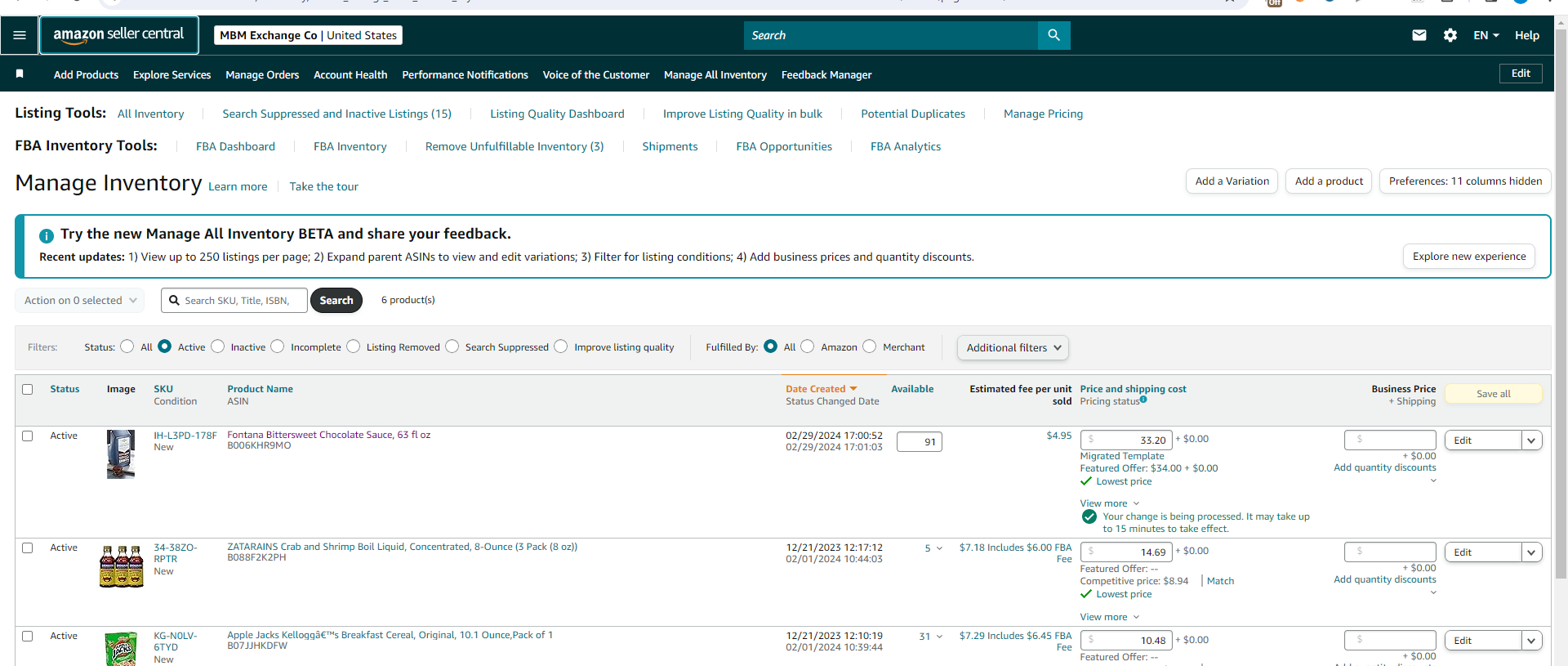Select the Incomplete status filter
Viewport: 1568px width, 666px height.
point(278,346)
